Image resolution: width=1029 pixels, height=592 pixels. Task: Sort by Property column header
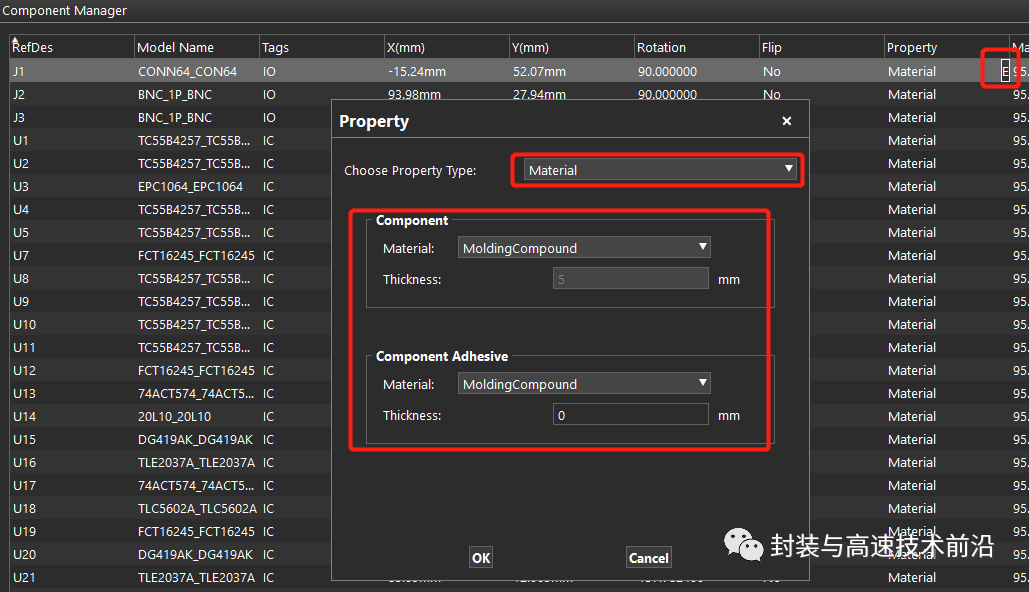click(946, 47)
